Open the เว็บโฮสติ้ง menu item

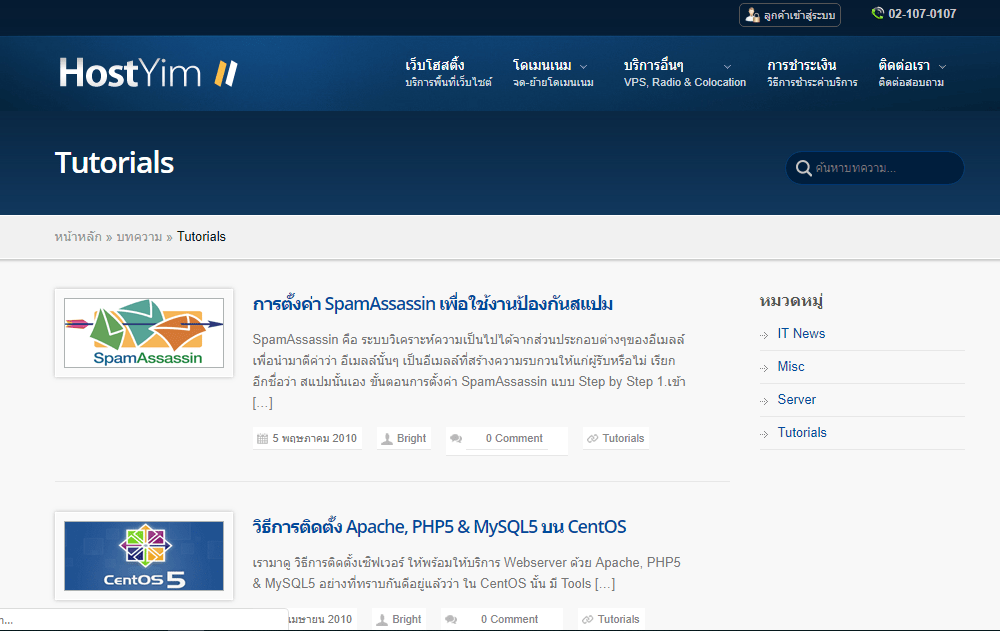[x=448, y=73]
